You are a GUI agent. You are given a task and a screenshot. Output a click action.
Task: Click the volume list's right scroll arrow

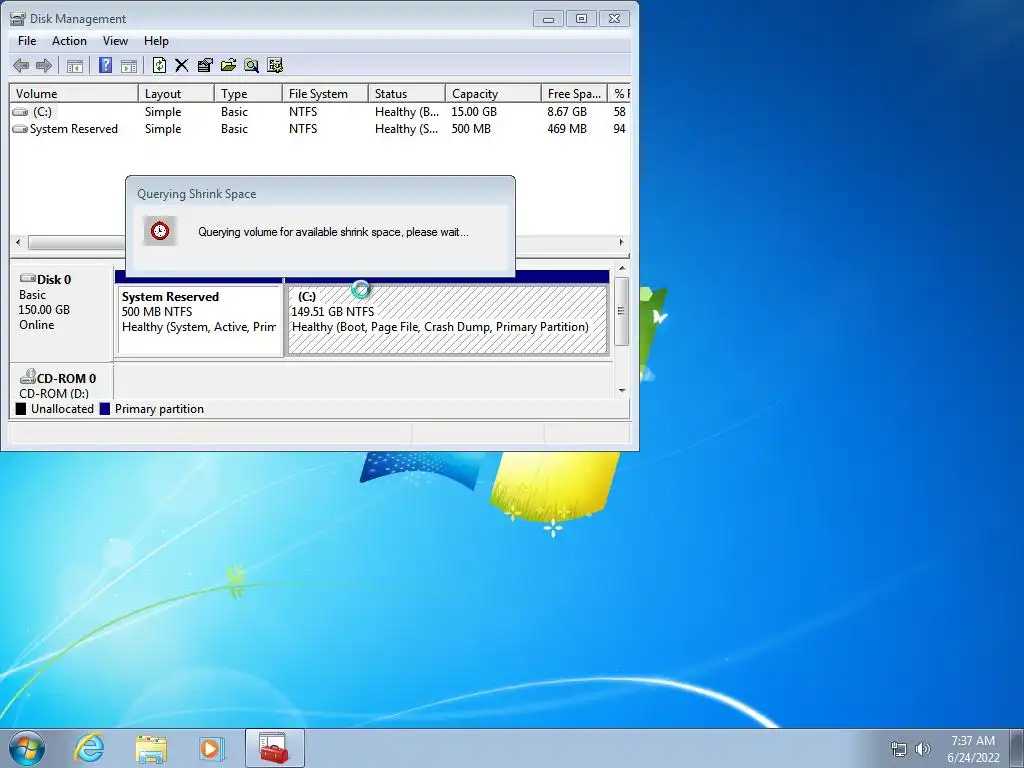[621, 242]
